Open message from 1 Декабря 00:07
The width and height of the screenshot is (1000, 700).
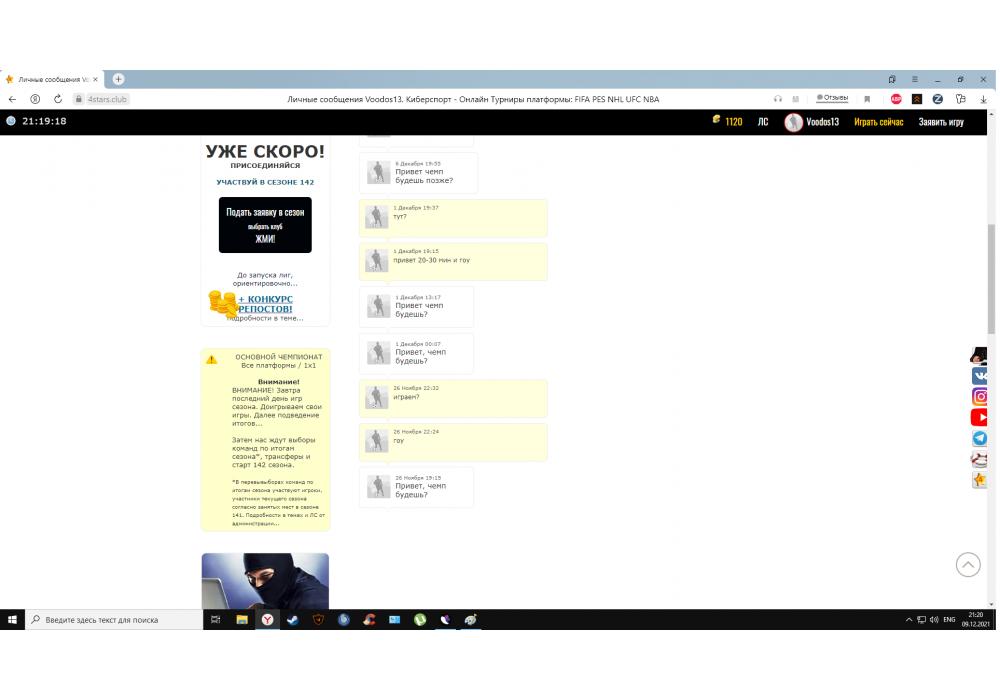point(416,353)
